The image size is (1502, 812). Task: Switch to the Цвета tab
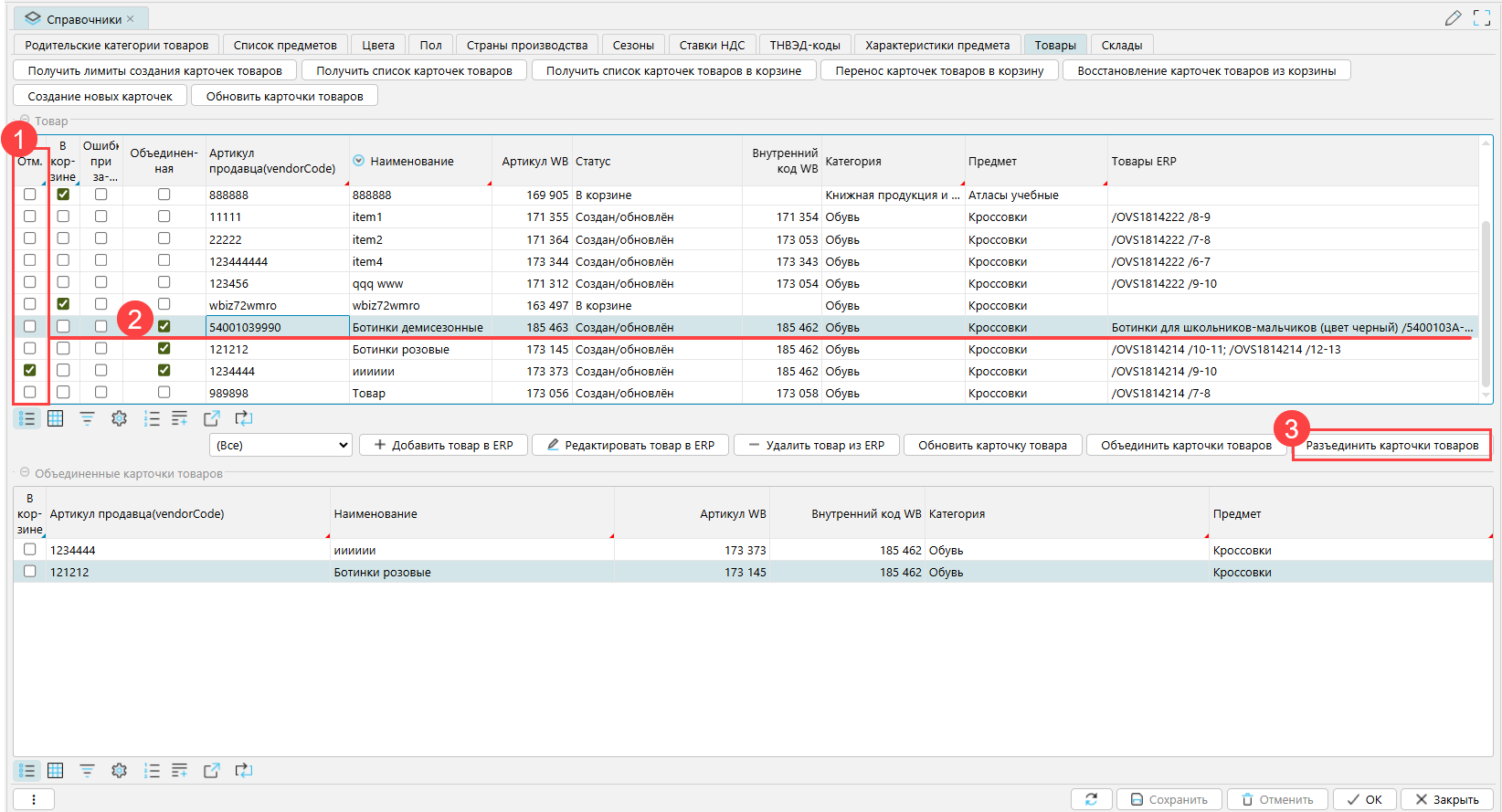(x=378, y=45)
